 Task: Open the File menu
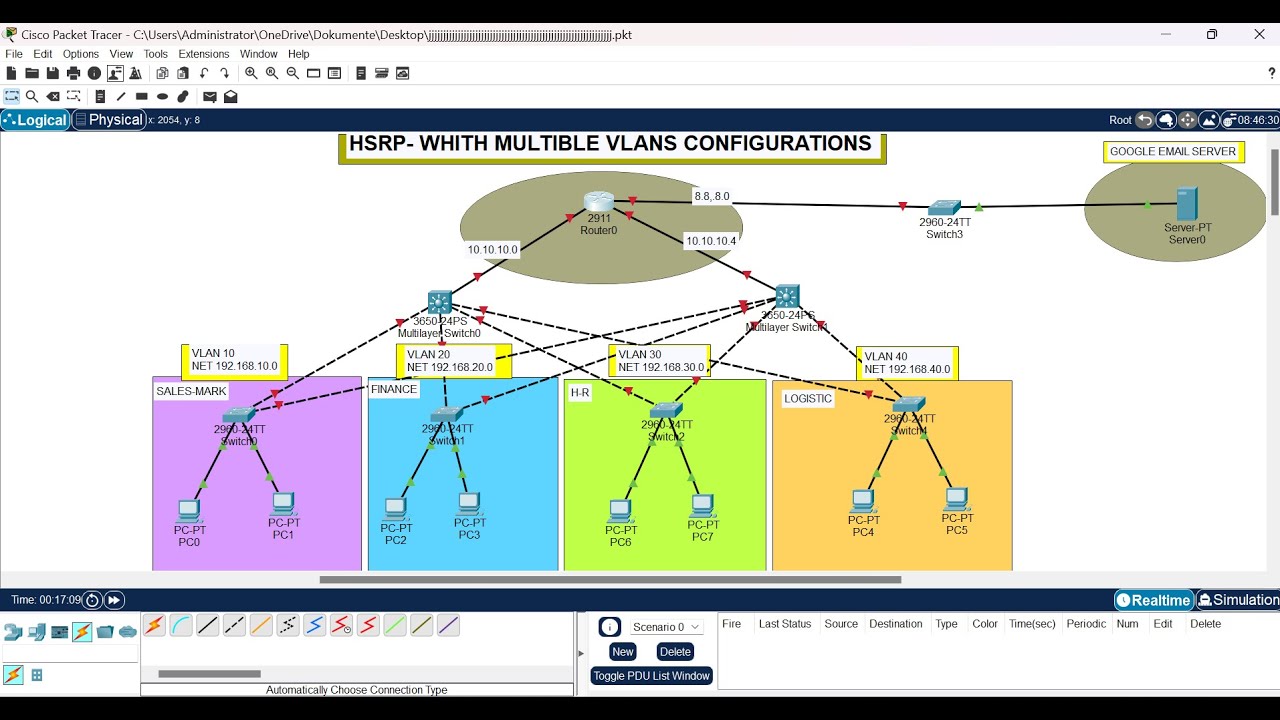tap(14, 54)
